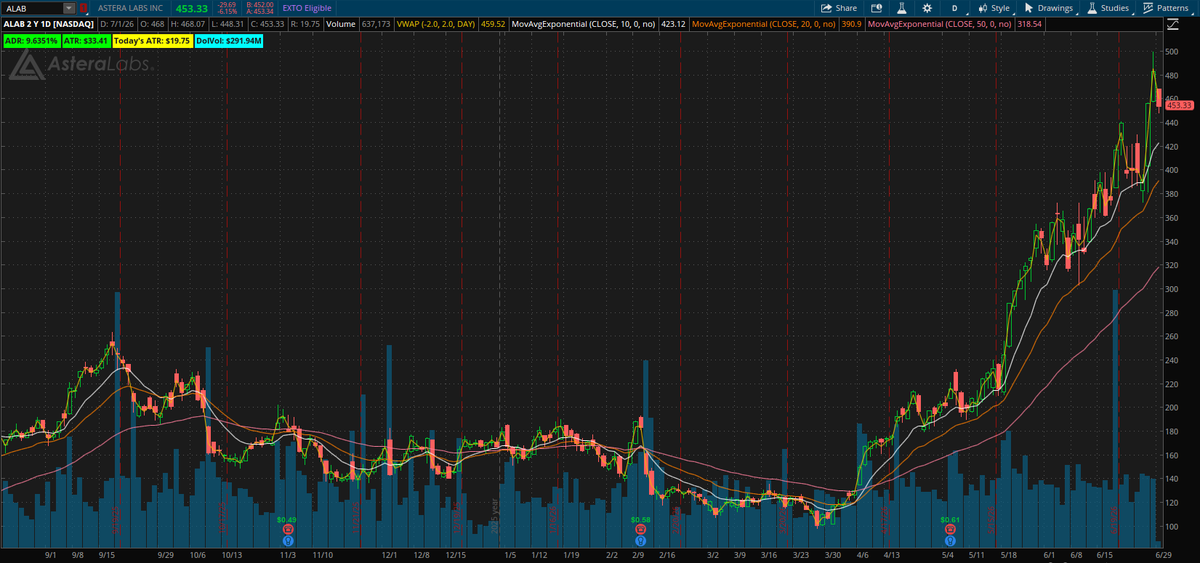
Task: Click the red symbol link icon
Action: (84, 7)
